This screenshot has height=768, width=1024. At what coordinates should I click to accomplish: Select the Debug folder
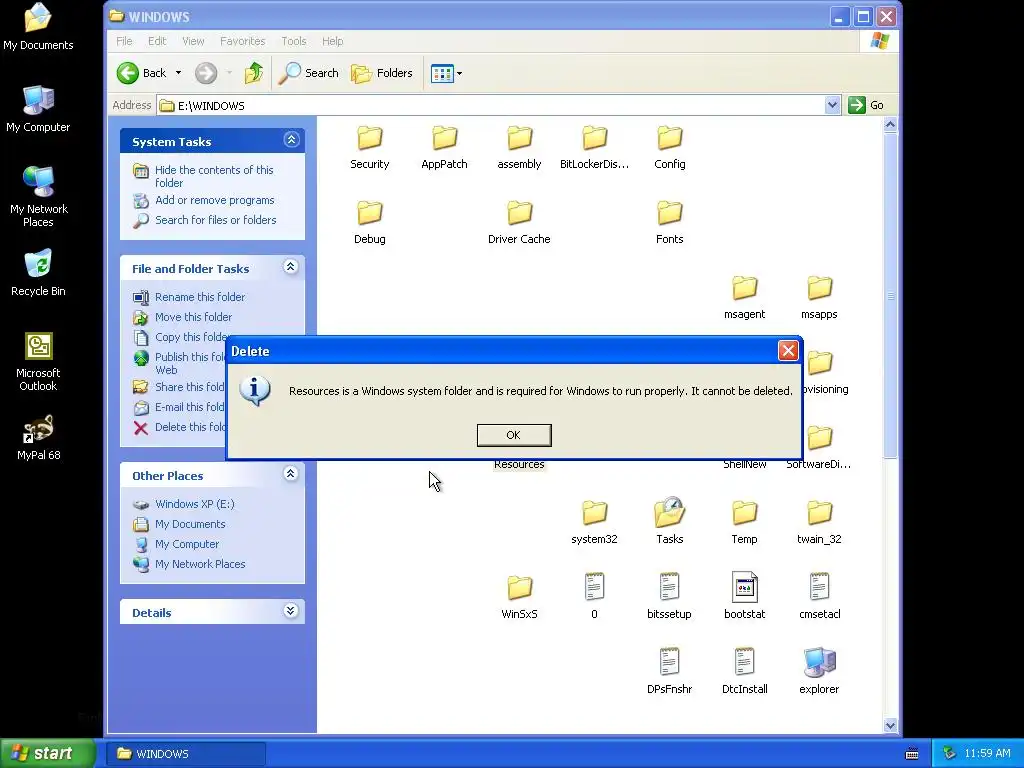click(370, 223)
